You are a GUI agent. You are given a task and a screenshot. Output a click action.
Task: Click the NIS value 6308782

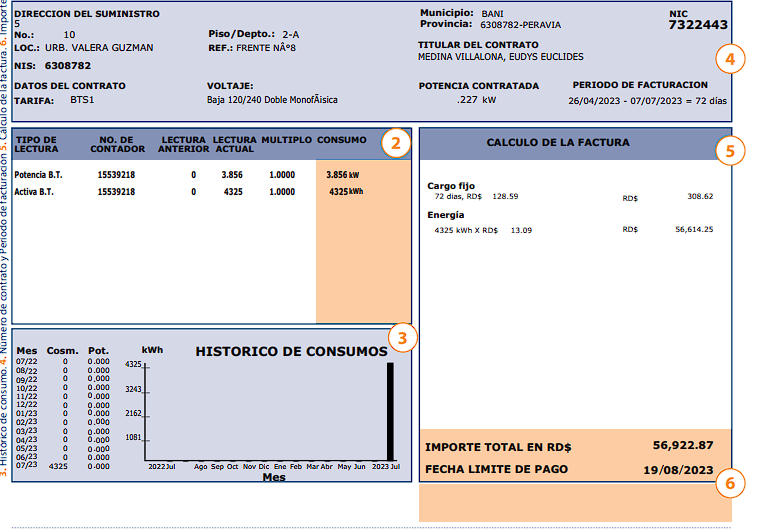(x=68, y=65)
